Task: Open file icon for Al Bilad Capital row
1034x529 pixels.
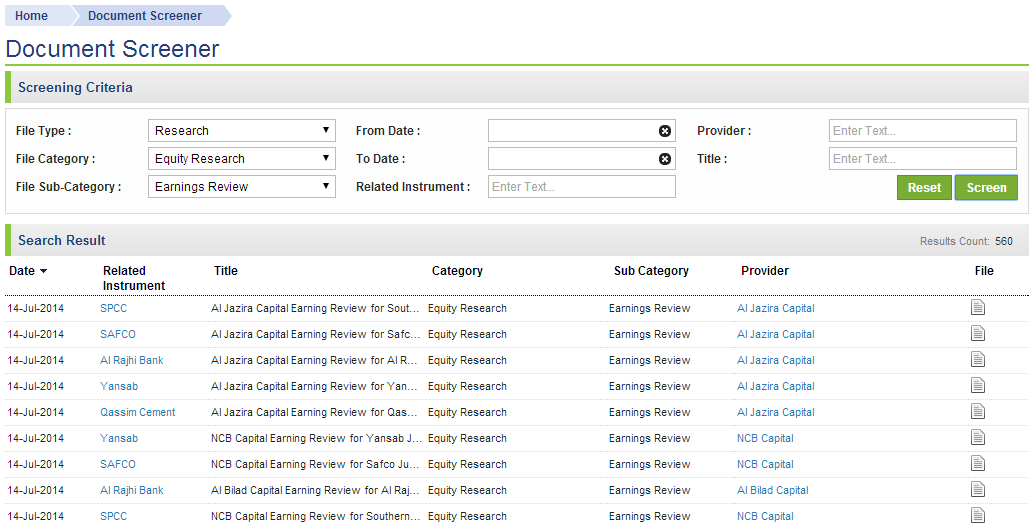Action: [x=977, y=489]
